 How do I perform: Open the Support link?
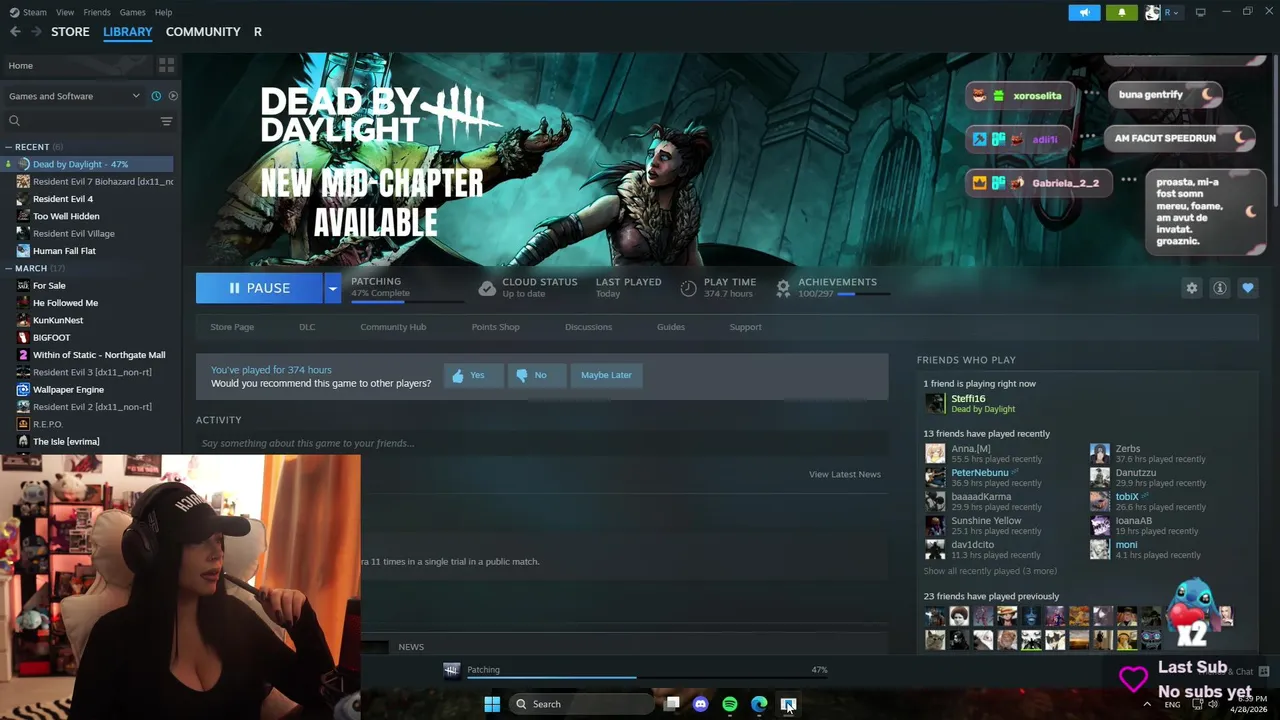tap(745, 327)
